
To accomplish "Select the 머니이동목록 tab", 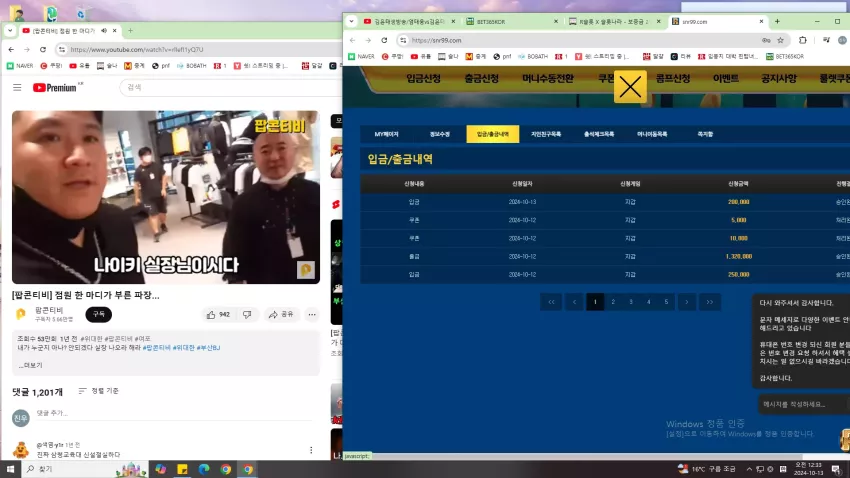I will [x=652, y=134].
